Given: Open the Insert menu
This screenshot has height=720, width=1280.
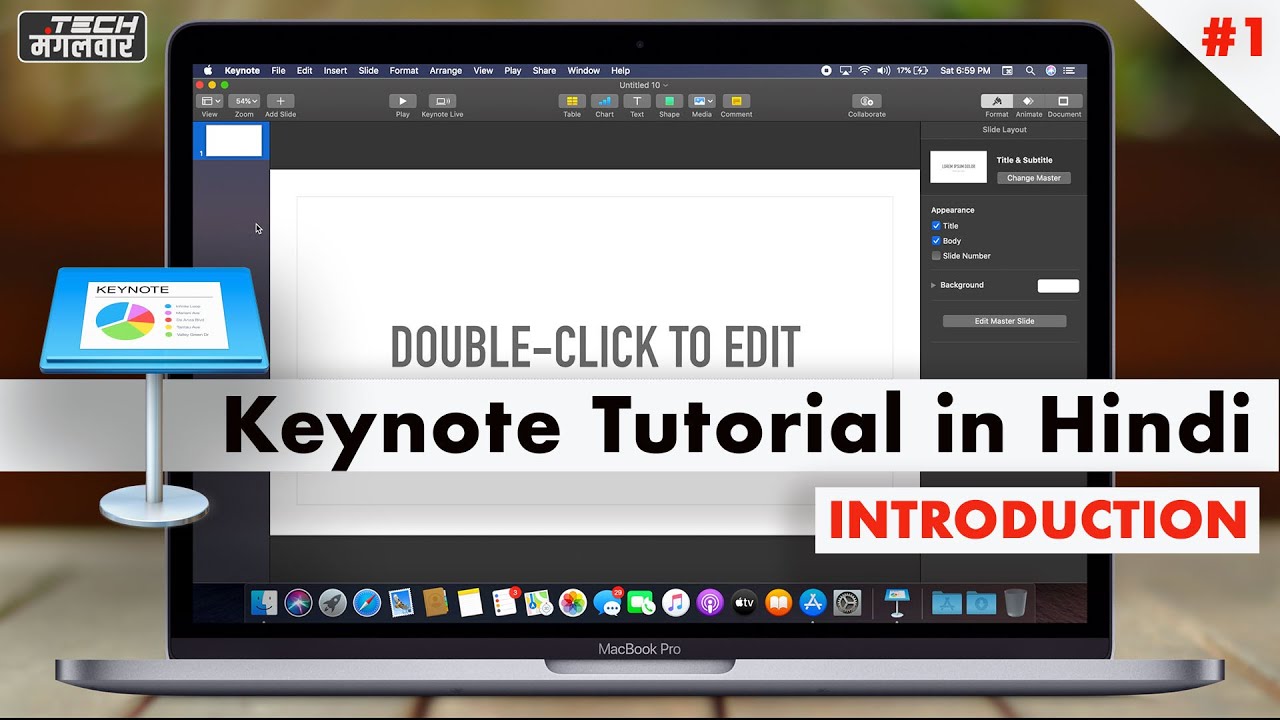Looking at the screenshot, I should point(335,71).
